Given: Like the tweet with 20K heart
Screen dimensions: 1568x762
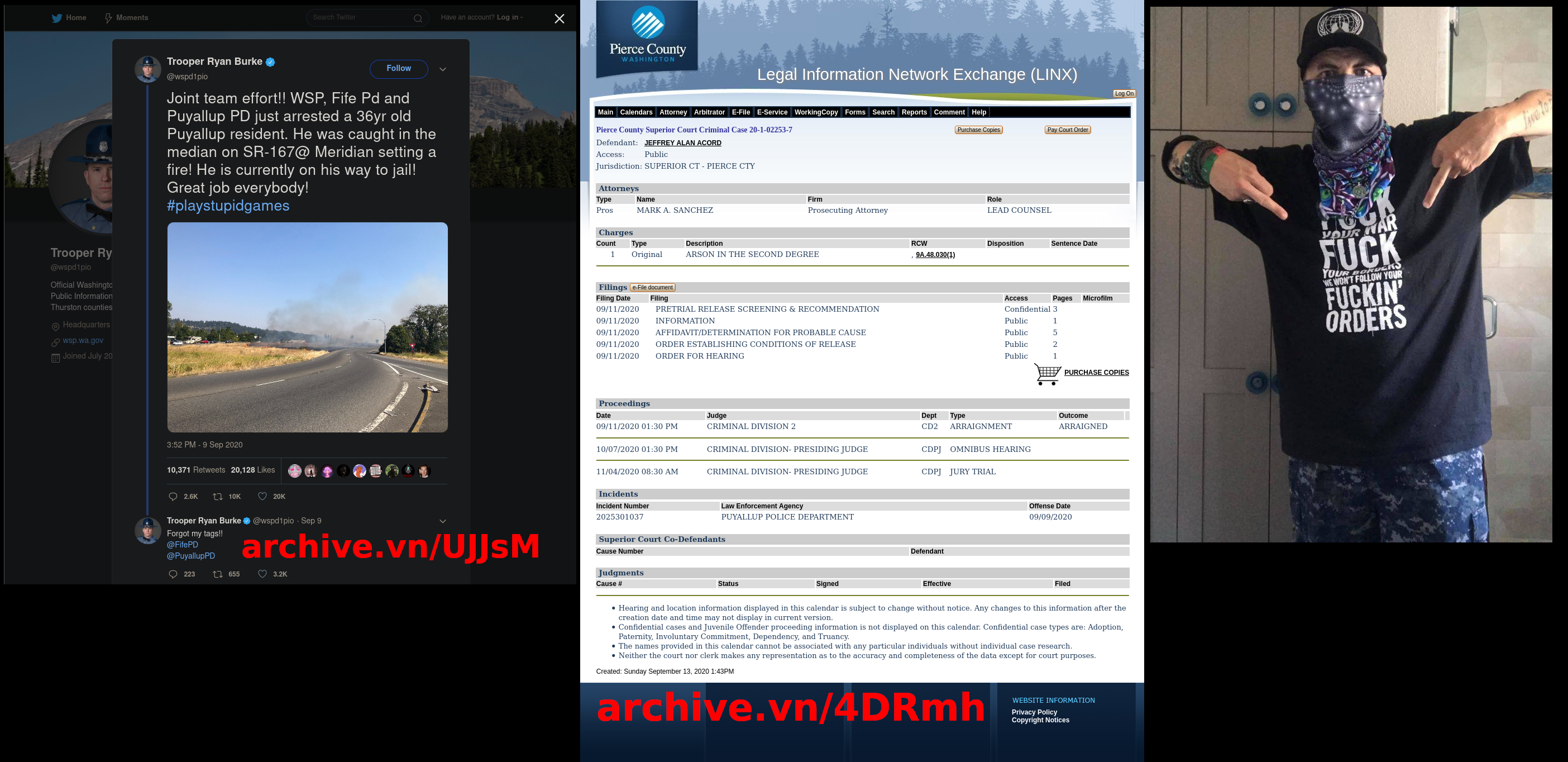Looking at the screenshot, I should [x=262, y=497].
